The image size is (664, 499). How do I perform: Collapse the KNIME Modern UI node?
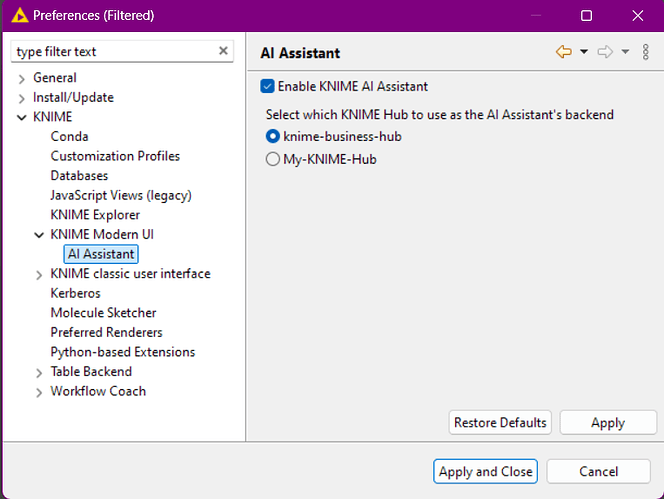coord(39,235)
